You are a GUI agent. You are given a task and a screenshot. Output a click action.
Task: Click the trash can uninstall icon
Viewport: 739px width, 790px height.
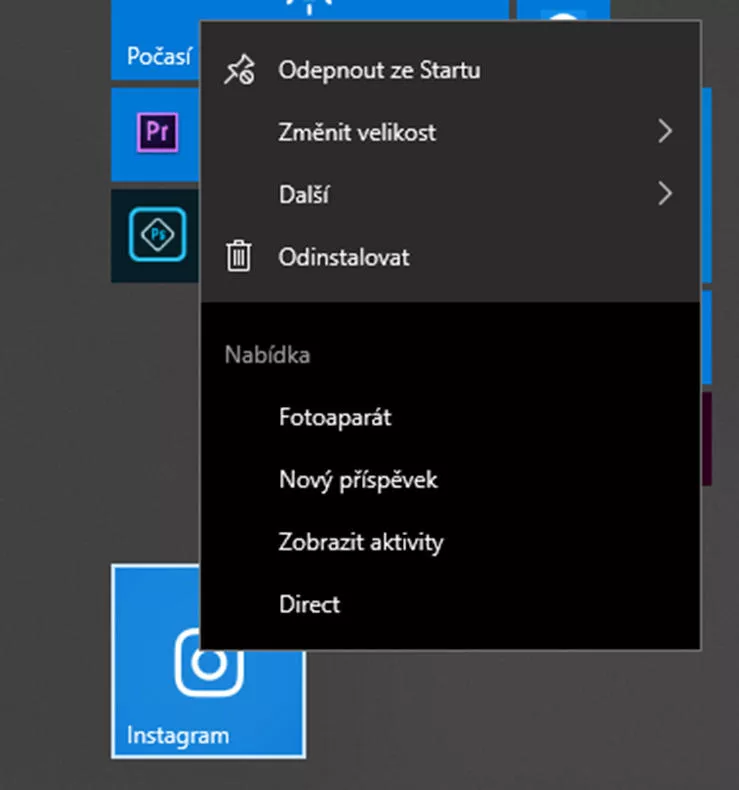tap(239, 256)
